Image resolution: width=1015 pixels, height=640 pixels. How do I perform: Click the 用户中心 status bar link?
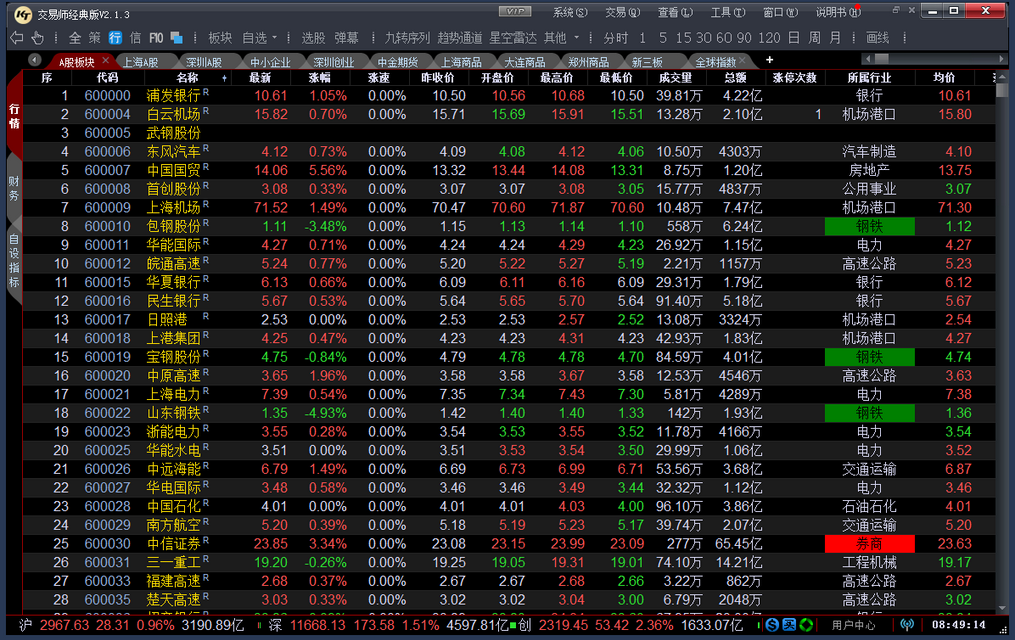[853, 625]
